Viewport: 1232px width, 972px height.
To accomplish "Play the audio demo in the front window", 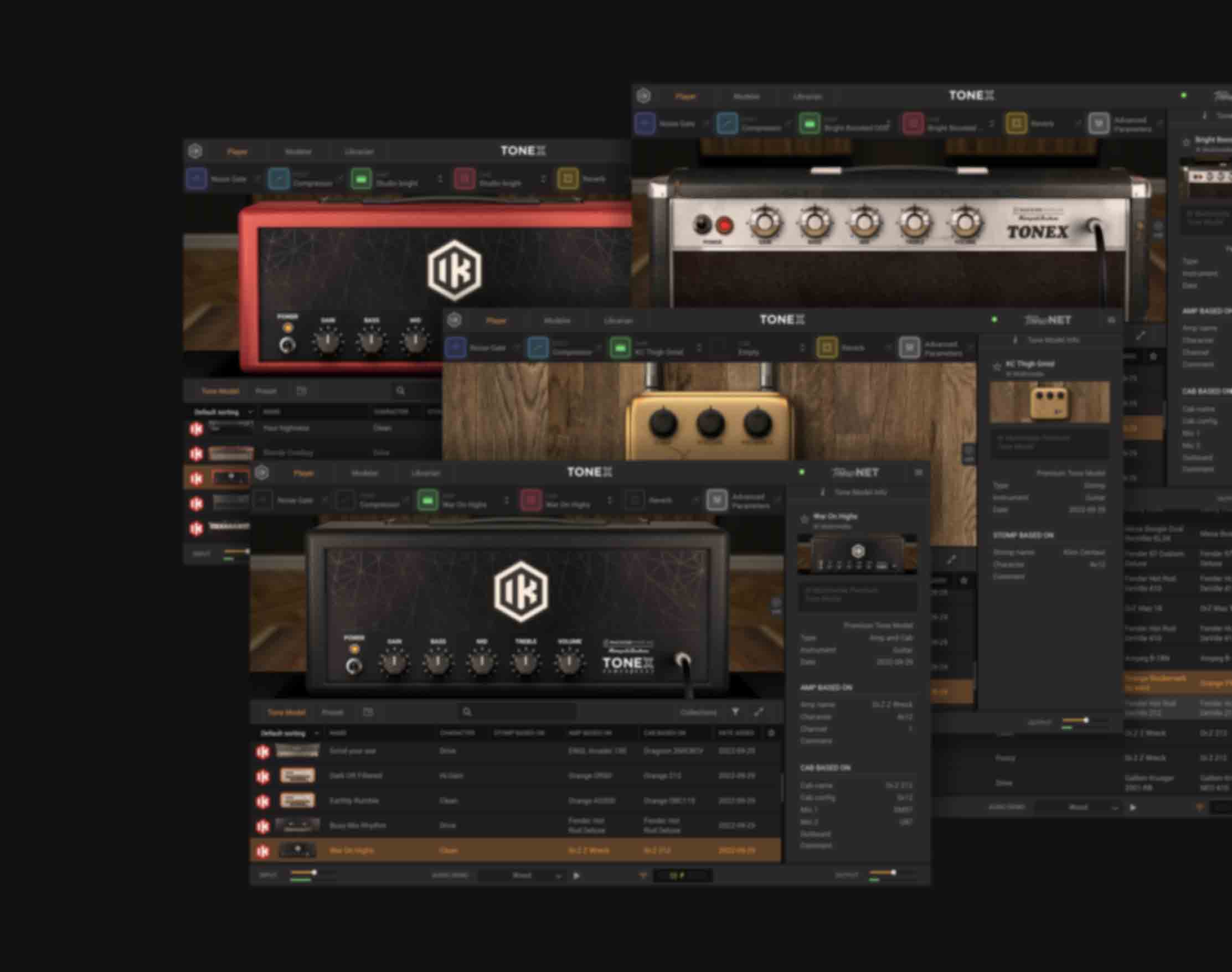I will click(576, 876).
